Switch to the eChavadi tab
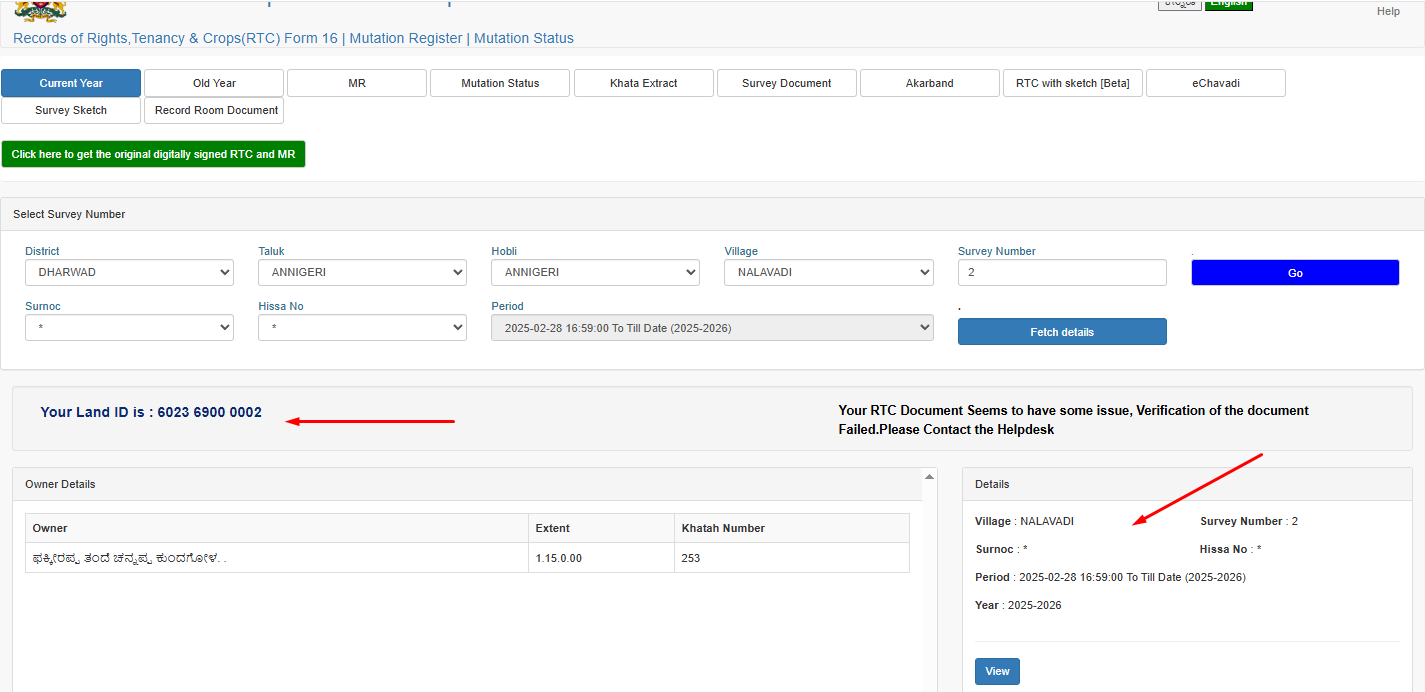1425x692 pixels. (x=1215, y=83)
